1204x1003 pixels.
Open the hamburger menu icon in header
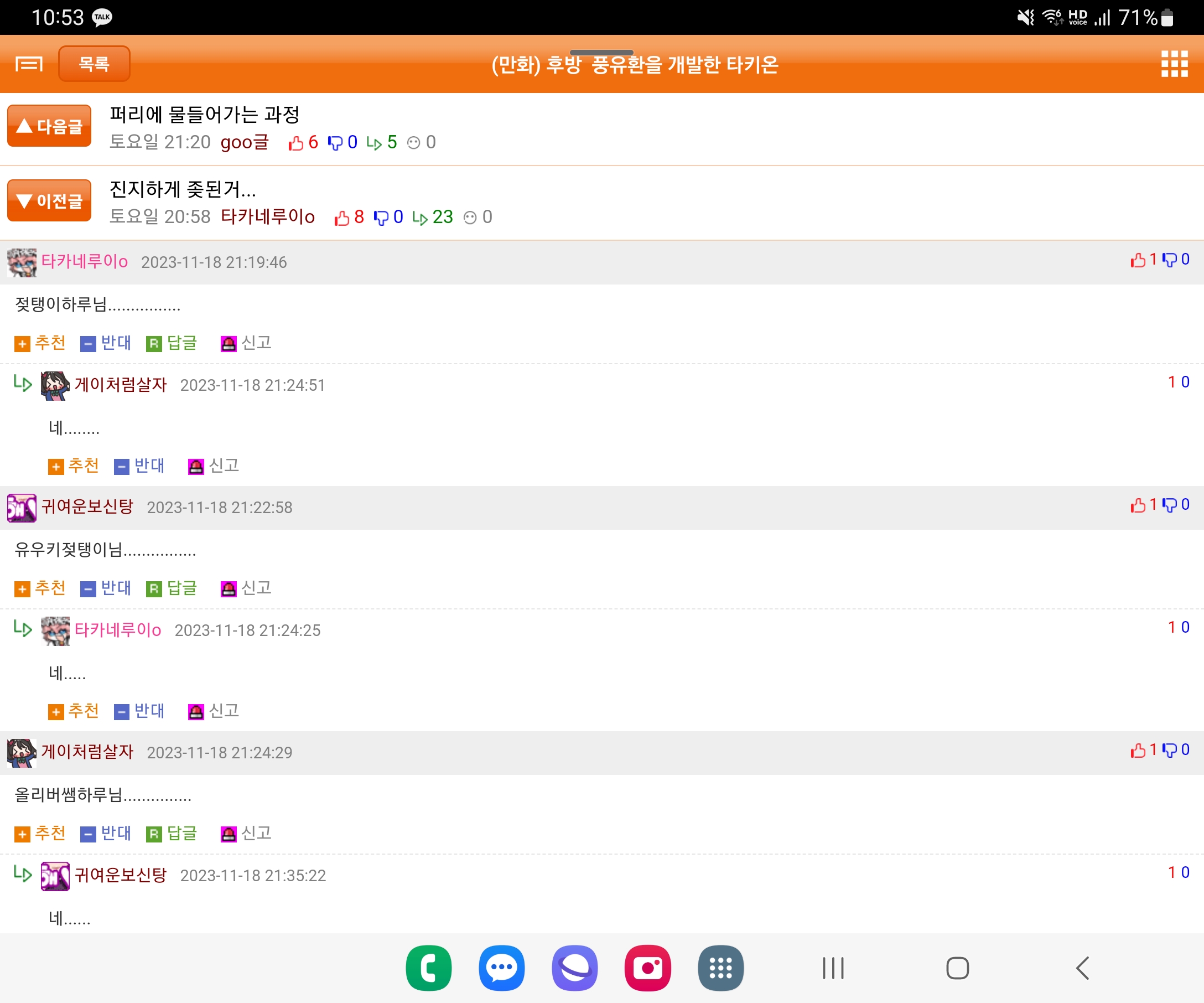tap(29, 64)
